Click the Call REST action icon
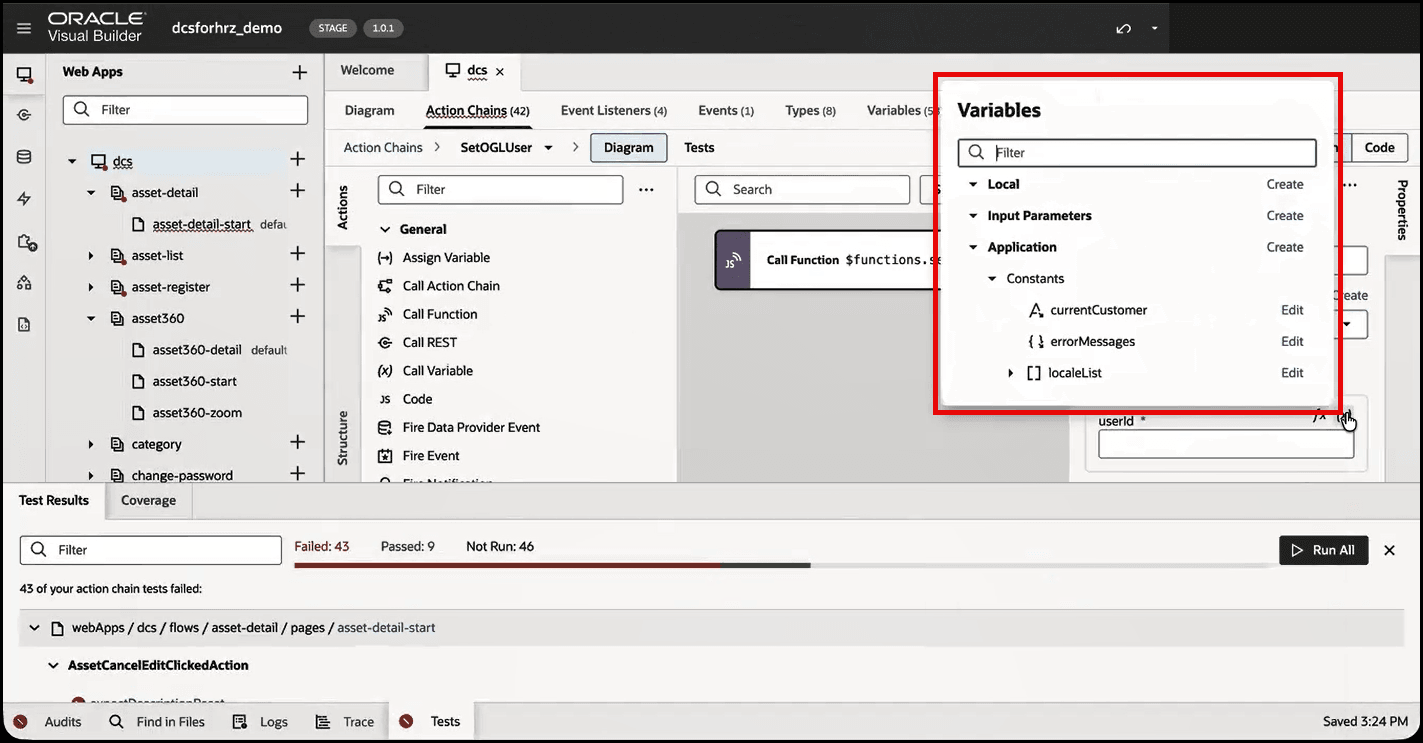 [384, 342]
